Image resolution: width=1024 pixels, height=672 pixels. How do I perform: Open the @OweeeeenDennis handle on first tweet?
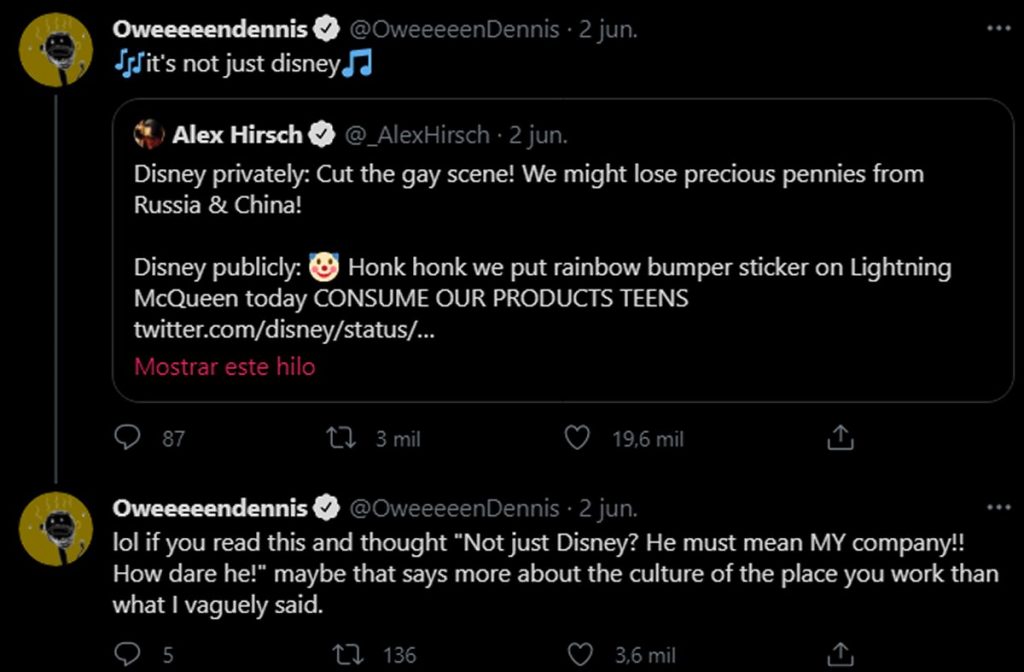click(x=453, y=29)
